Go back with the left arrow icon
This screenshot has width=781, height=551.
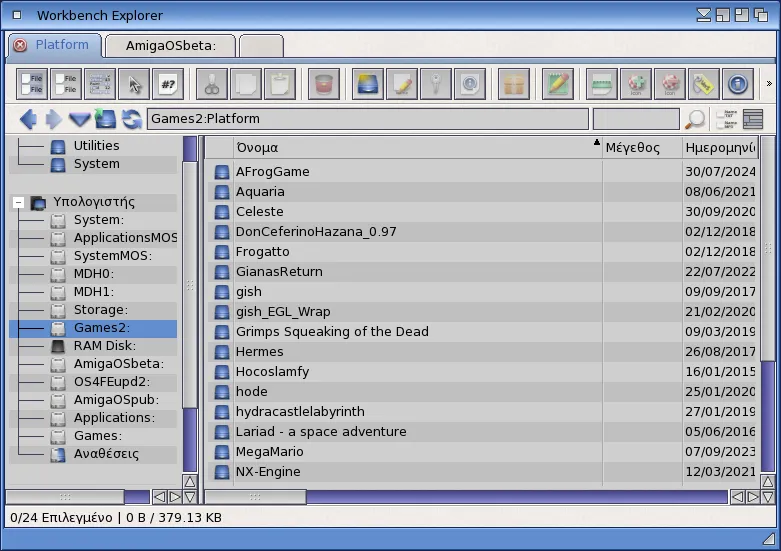(x=28, y=120)
